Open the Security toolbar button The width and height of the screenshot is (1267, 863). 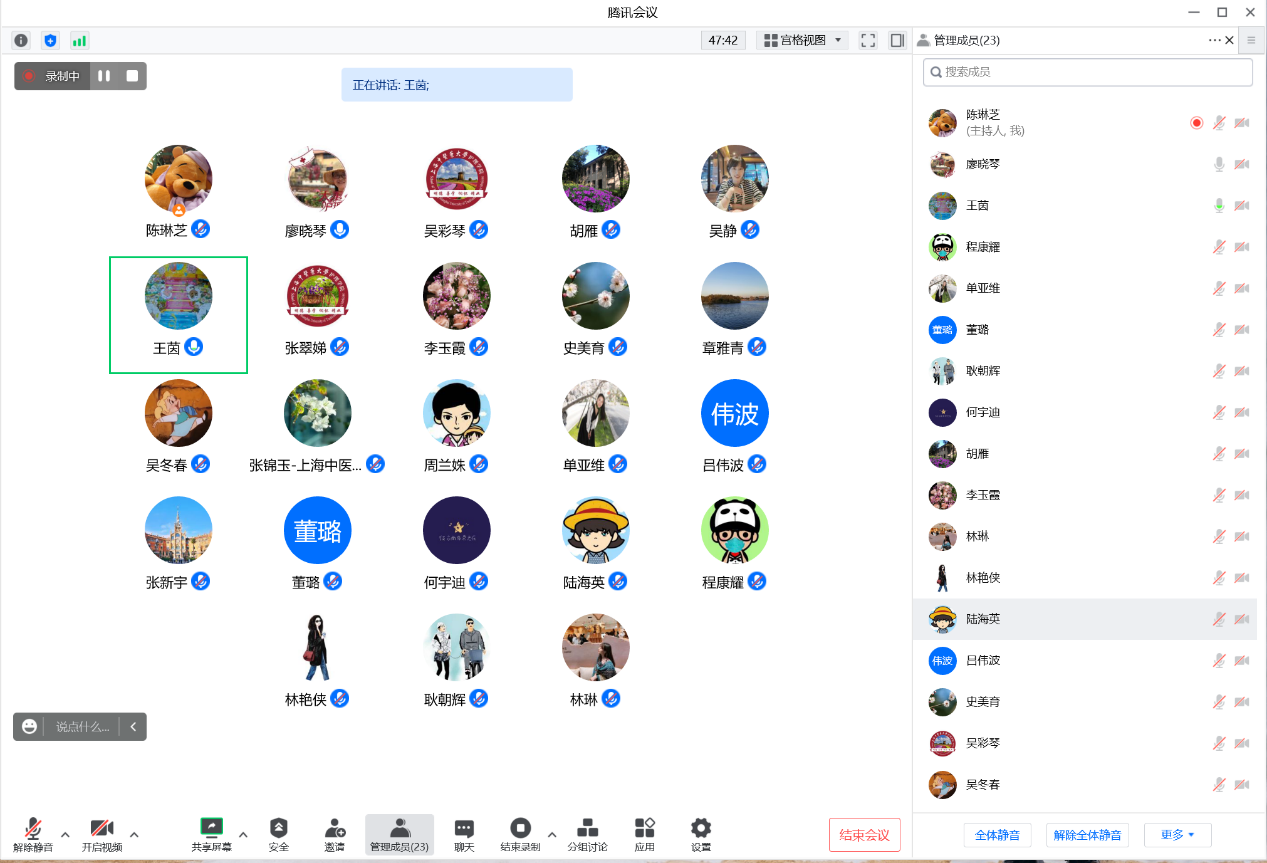tap(278, 835)
